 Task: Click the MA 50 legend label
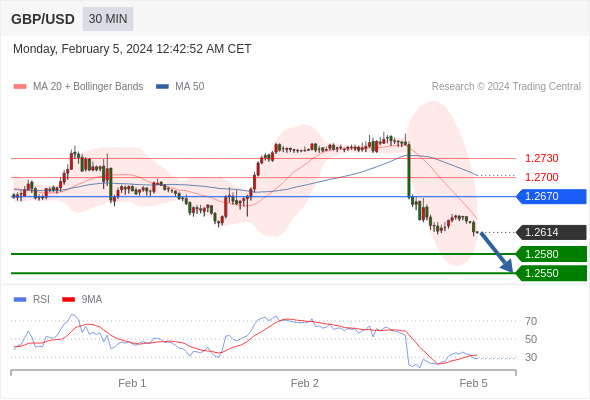coord(190,87)
